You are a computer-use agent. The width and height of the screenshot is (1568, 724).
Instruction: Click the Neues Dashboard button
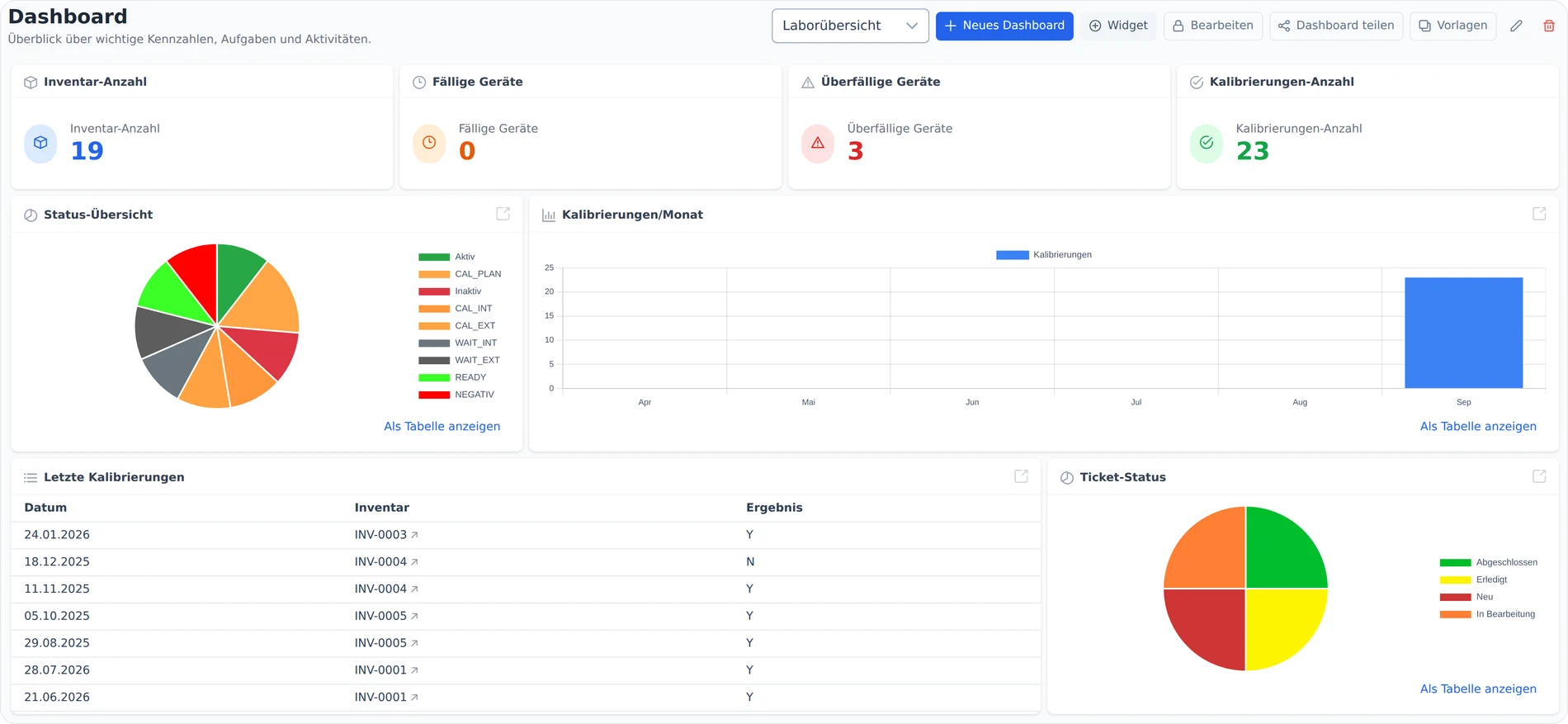pos(1004,26)
